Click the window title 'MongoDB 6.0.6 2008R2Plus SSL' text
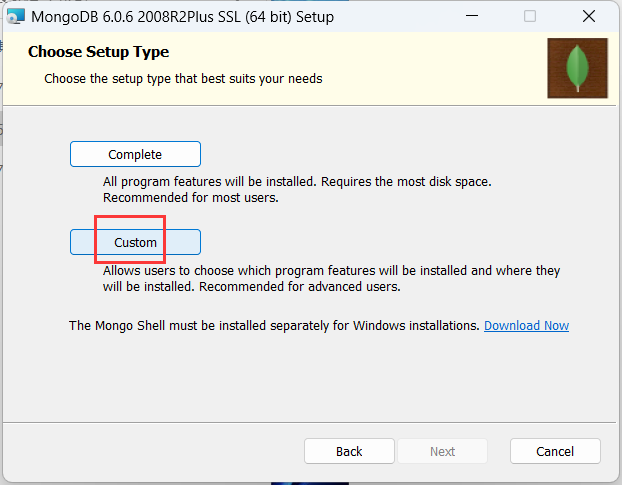Image resolution: width=622 pixels, height=485 pixels. click(x=182, y=17)
